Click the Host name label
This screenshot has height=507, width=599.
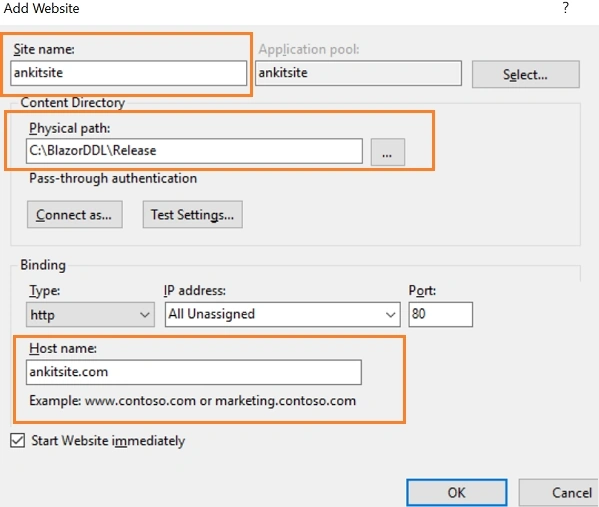pyautogui.click(x=63, y=348)
